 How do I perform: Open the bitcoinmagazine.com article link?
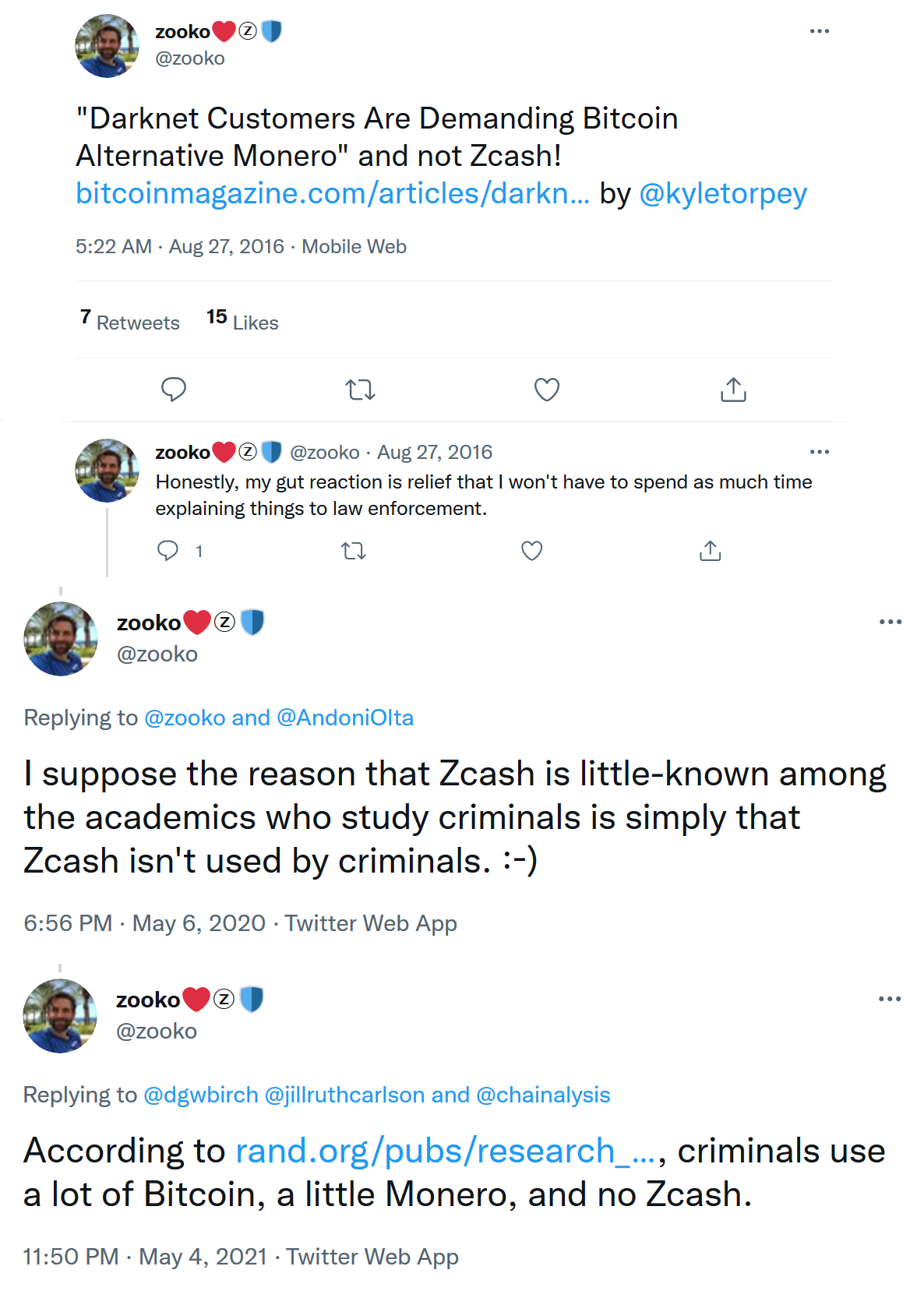332,193
